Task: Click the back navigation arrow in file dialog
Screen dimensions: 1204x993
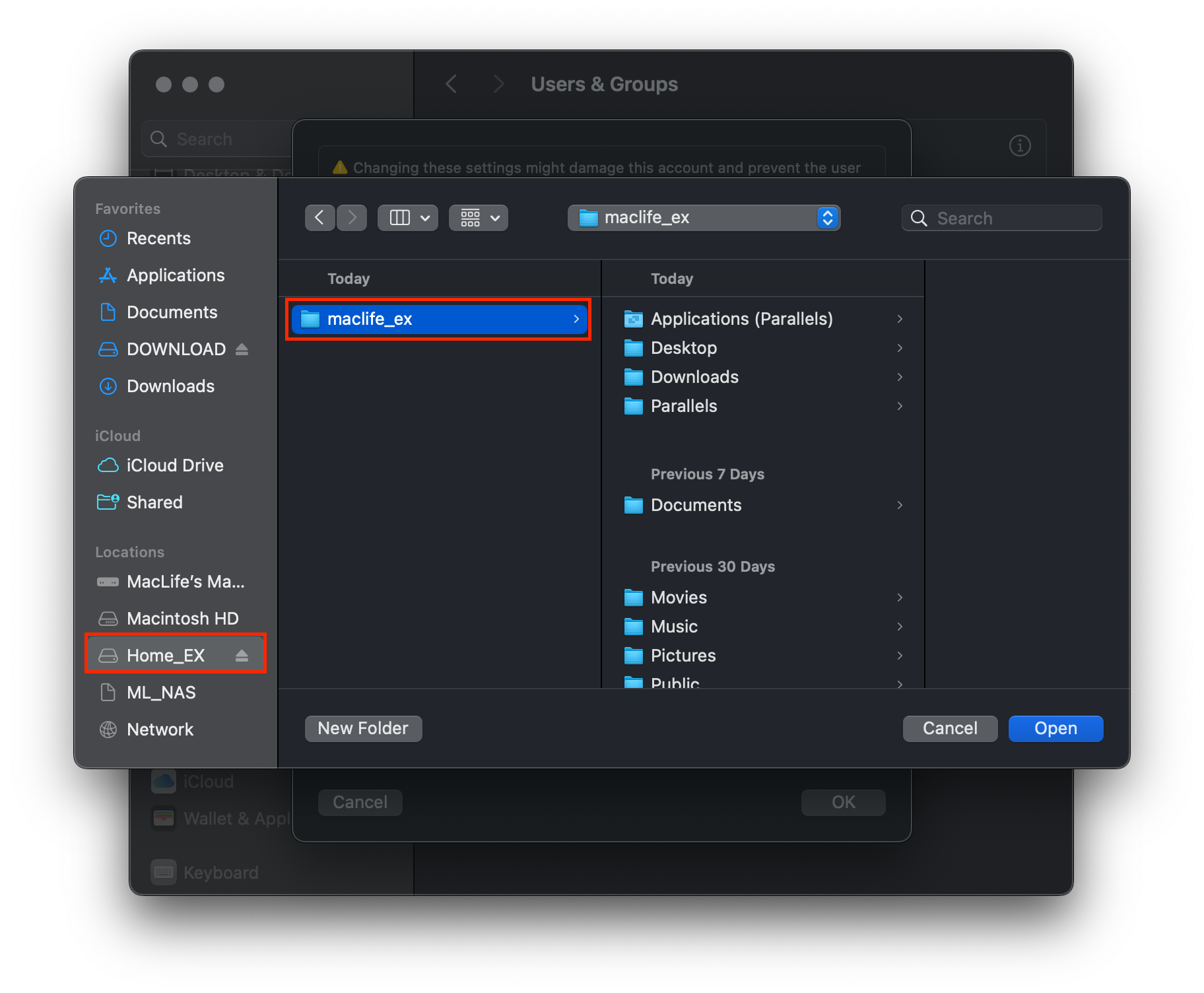Action: pos(319,218)
